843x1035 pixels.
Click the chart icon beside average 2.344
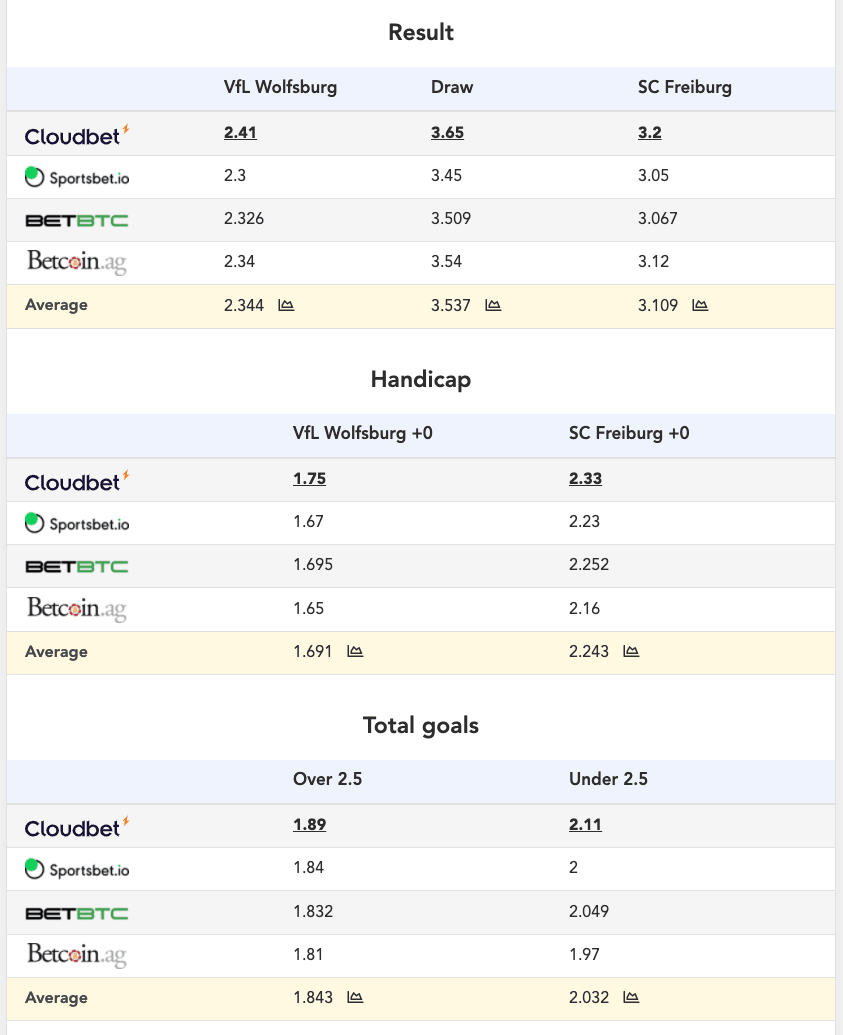286,305
